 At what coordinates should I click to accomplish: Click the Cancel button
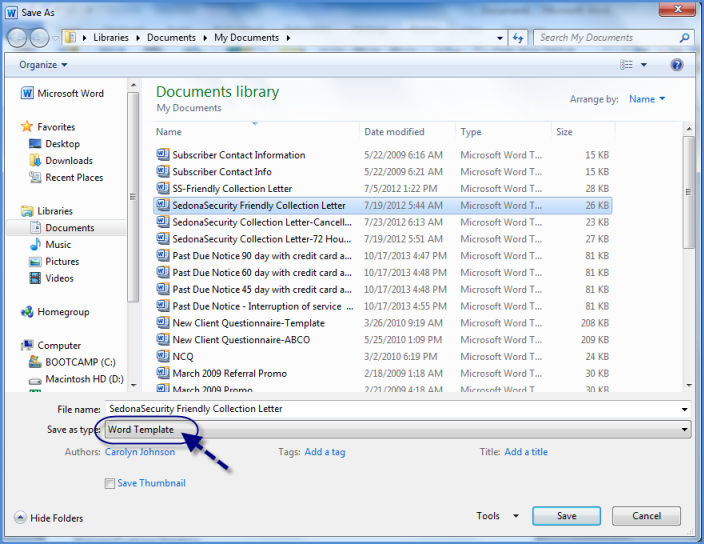(x=646, y=516)
